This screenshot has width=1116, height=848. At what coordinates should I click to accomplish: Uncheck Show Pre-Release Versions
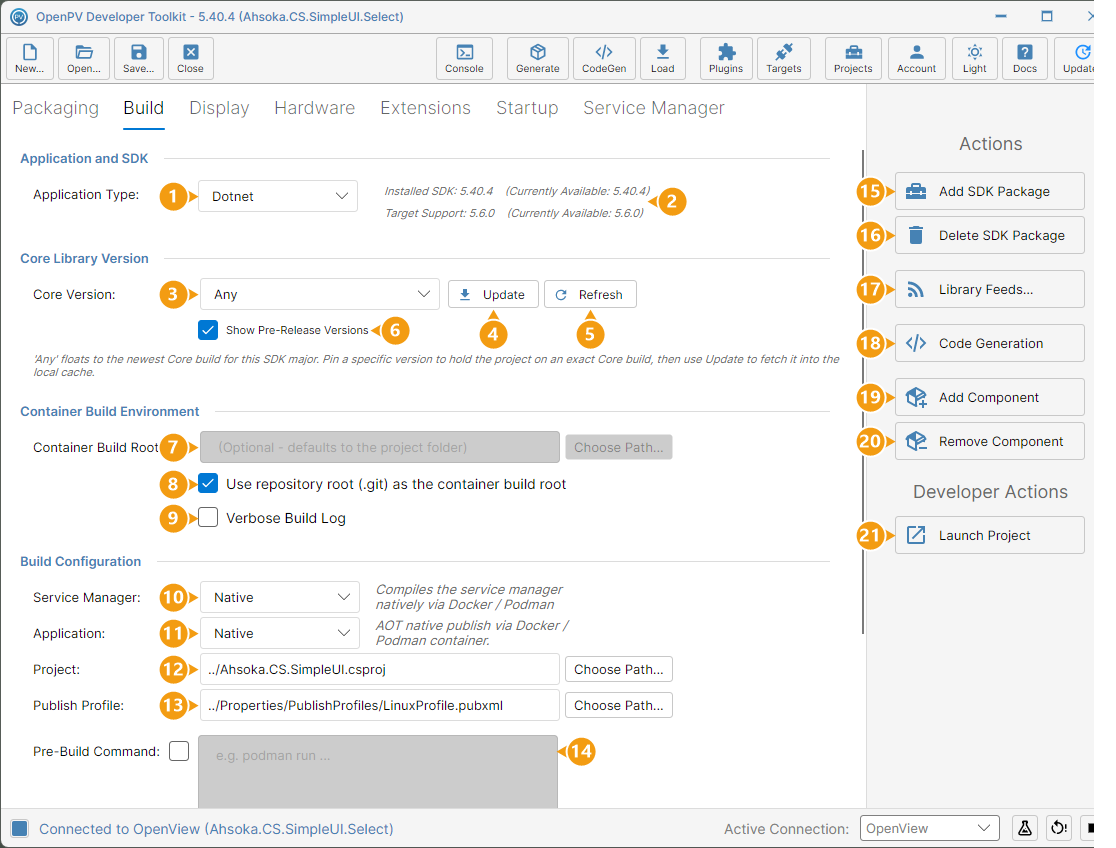(208, 330)
